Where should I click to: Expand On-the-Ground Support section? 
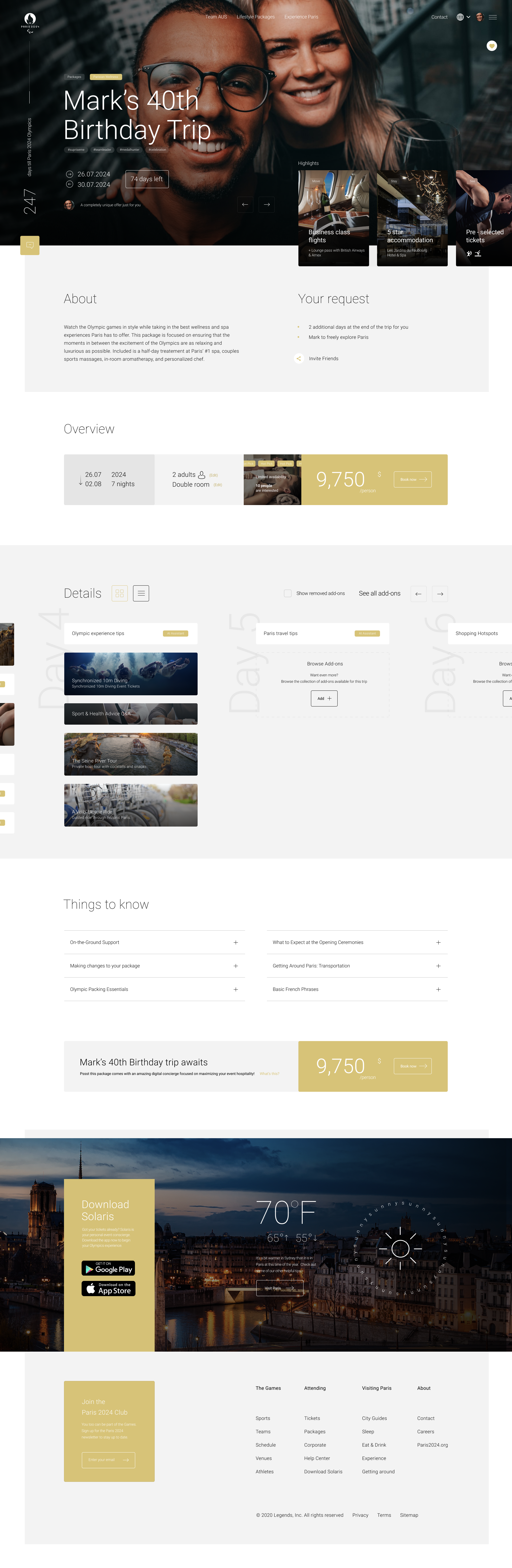(x=235, y=942)
